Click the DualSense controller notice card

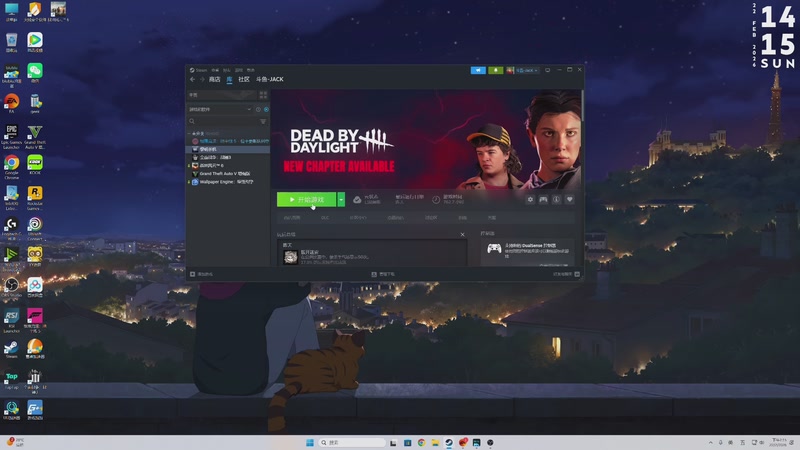click(528, 252)
